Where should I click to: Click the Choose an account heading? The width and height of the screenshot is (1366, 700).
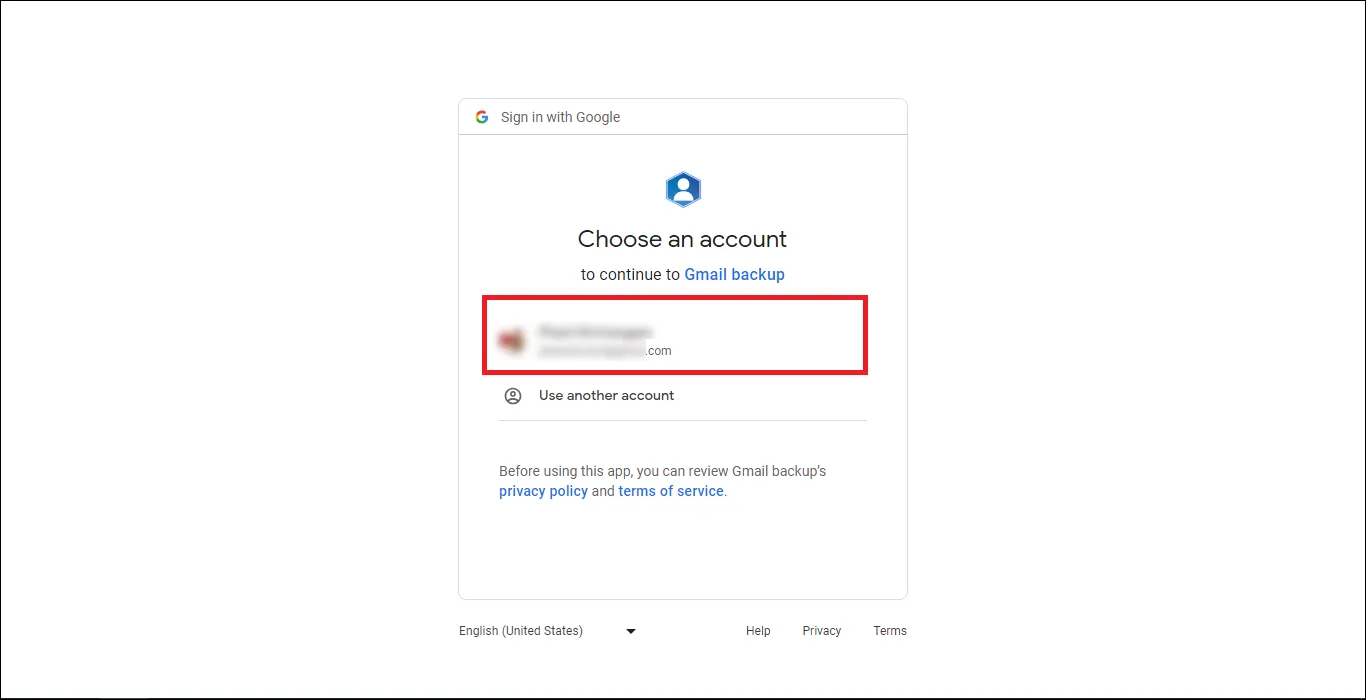[682, 239]
